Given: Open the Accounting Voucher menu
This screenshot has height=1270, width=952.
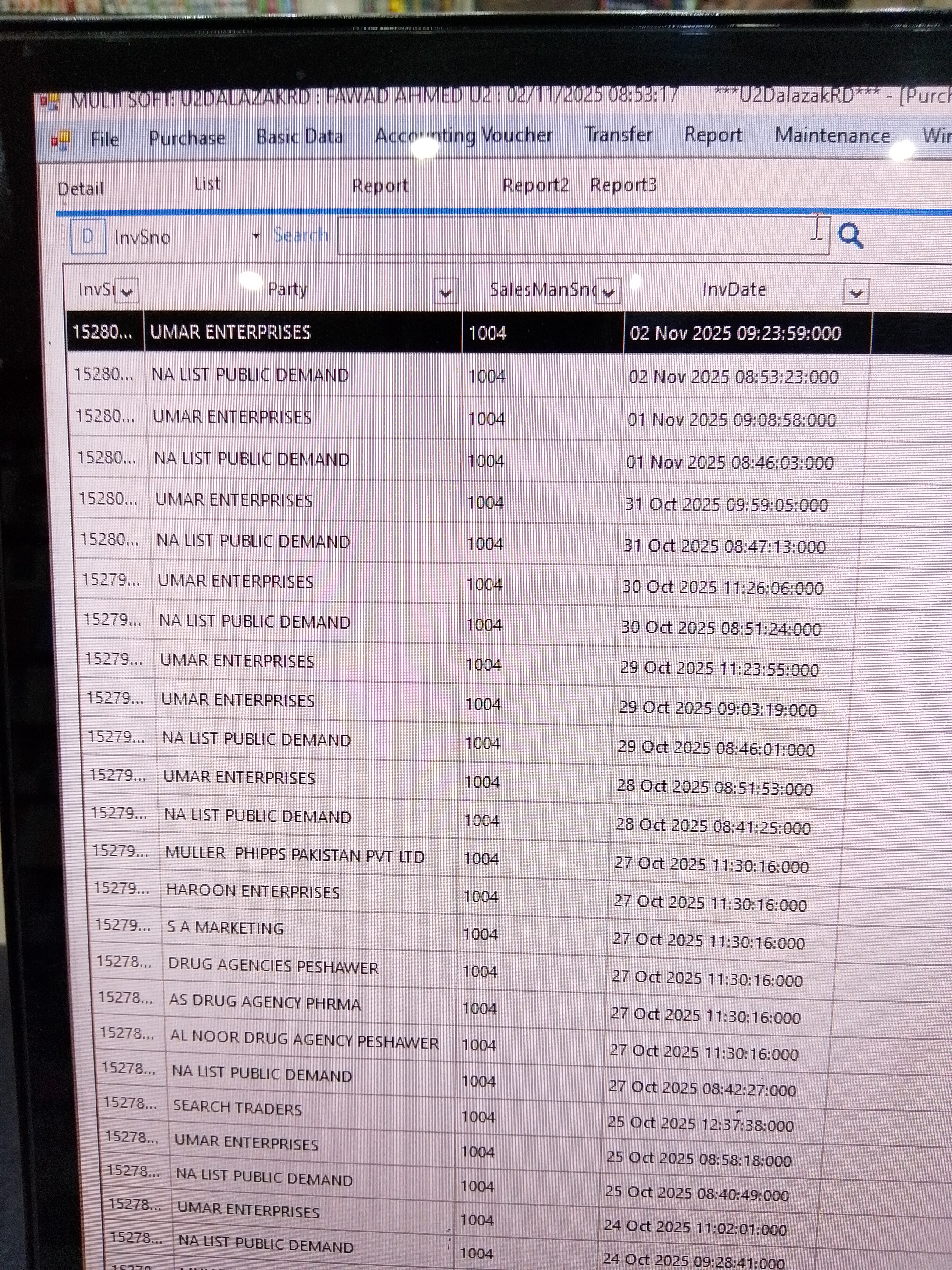Looking at the screenshot, I should (x=463, y=136).
